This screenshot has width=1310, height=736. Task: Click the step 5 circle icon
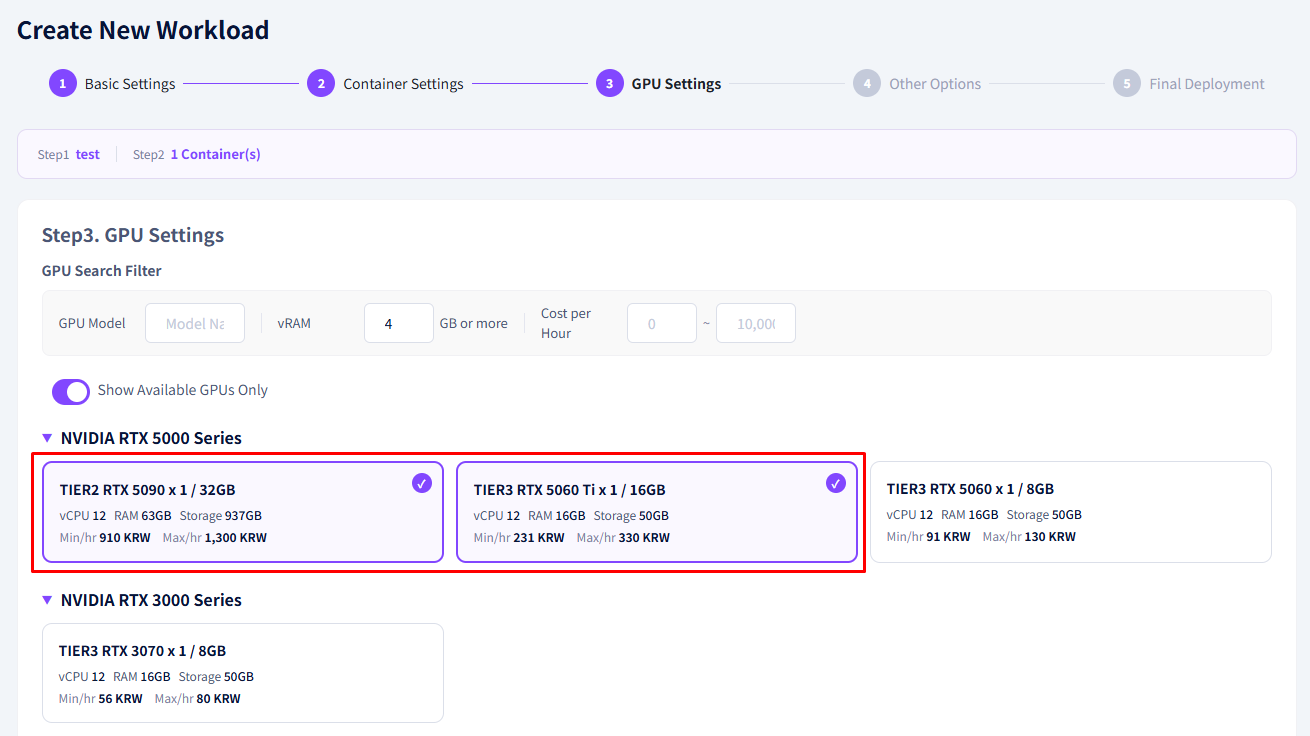point(1127,83)
